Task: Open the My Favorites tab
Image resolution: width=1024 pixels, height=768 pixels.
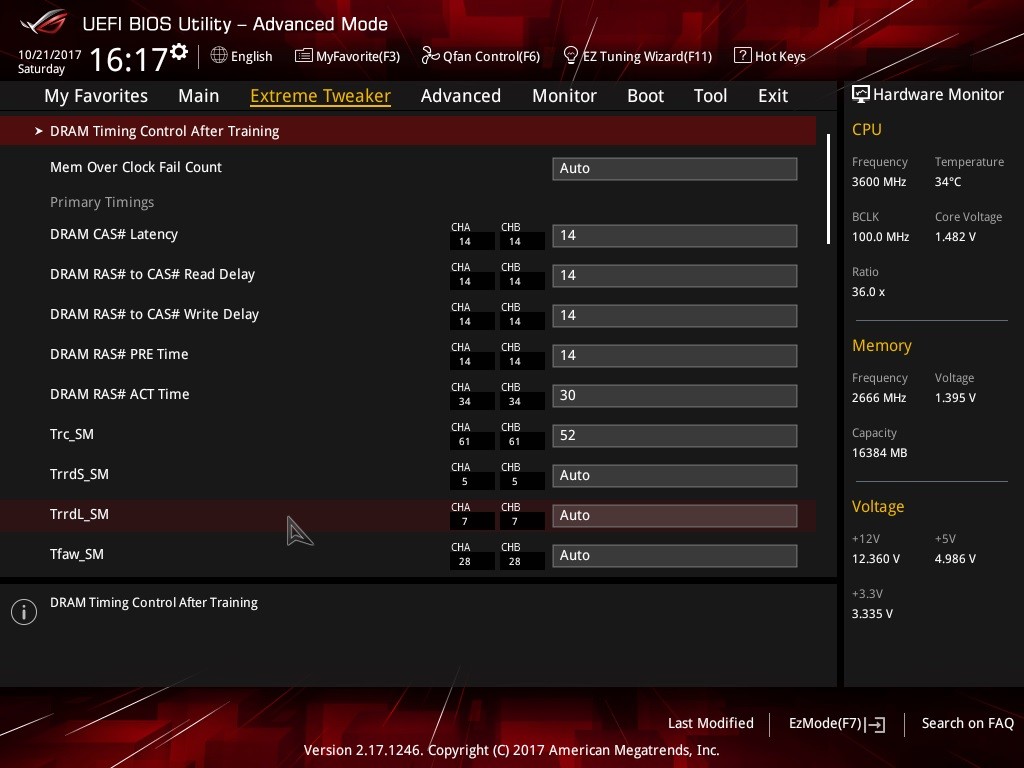Action: click(96, 95)
